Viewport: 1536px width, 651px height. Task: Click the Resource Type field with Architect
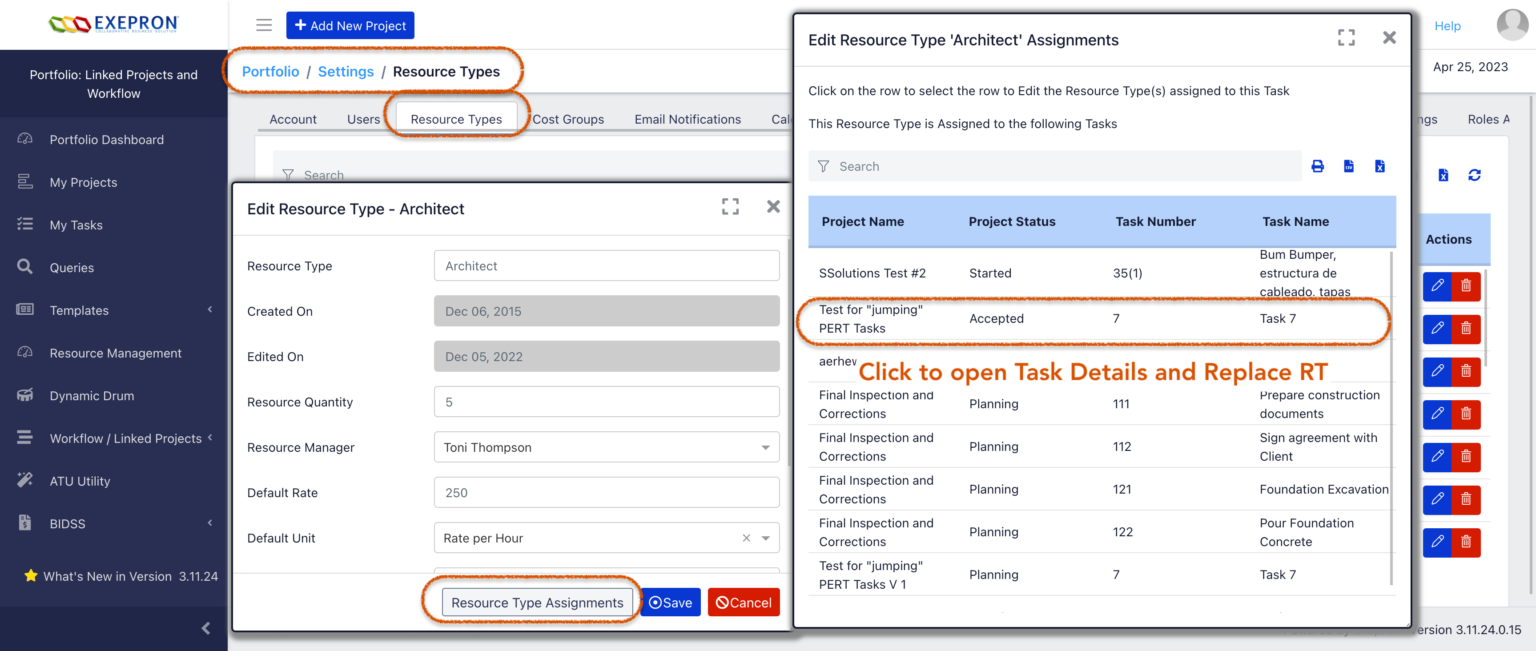pos(606,266)
